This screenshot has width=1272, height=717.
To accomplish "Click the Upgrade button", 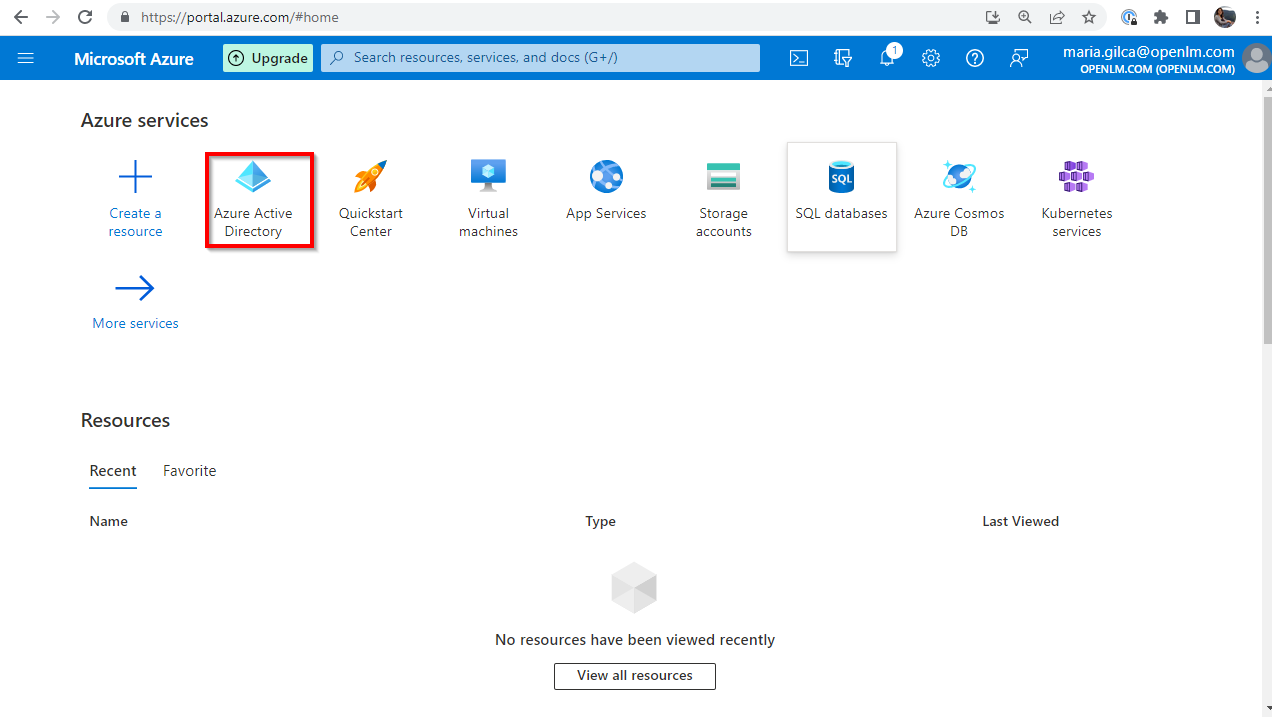I will [x=268, y=58].
